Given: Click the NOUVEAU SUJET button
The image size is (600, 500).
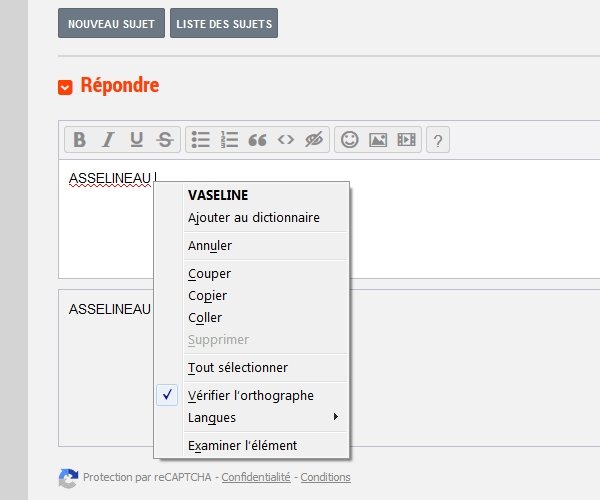Looking at the screenshot, I should [x=111, y=23].
